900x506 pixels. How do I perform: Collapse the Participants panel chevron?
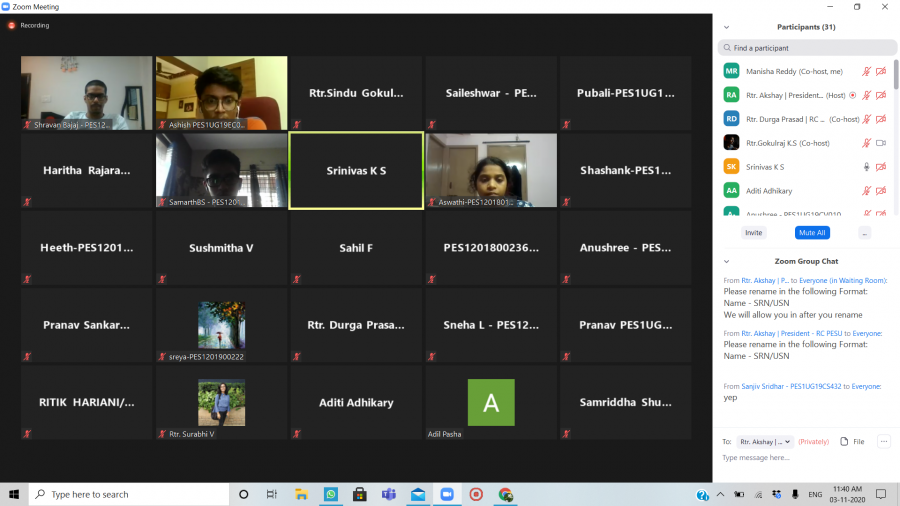(x=726, y=27)
